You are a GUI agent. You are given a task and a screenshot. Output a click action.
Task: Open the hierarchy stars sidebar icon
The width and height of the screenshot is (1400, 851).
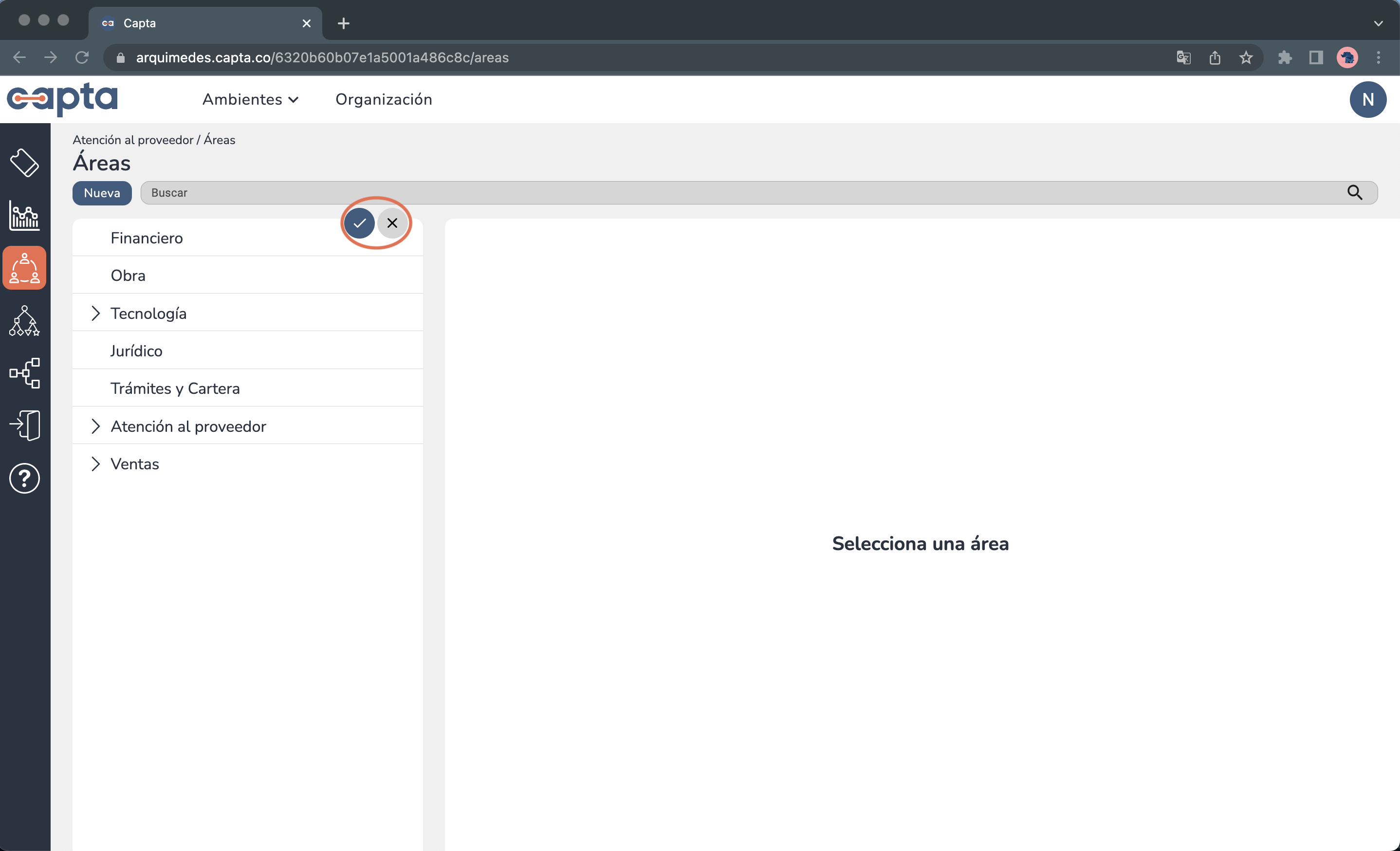click(x=24, y=321)
